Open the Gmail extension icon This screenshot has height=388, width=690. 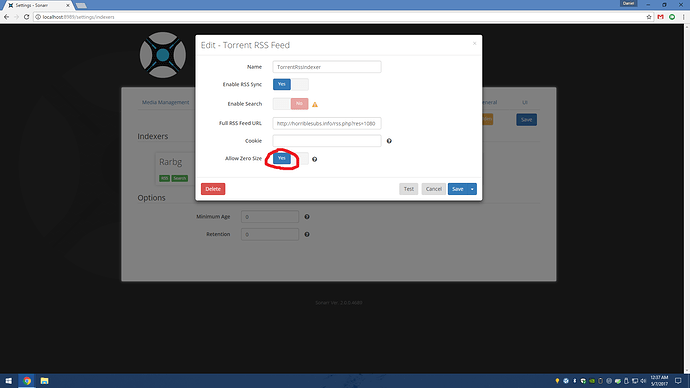pyautogui.click(x=660, y=17)
